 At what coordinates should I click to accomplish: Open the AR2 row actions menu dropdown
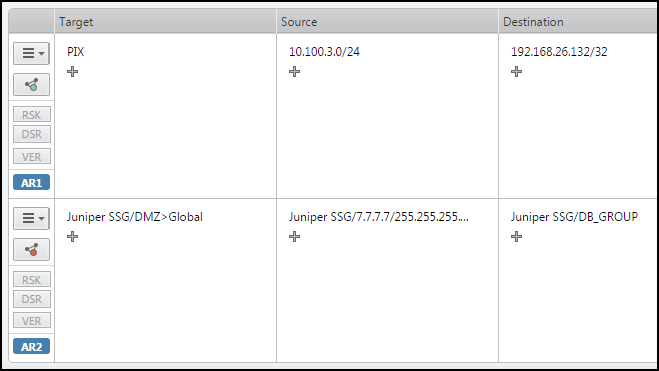[x=32, y=218]
